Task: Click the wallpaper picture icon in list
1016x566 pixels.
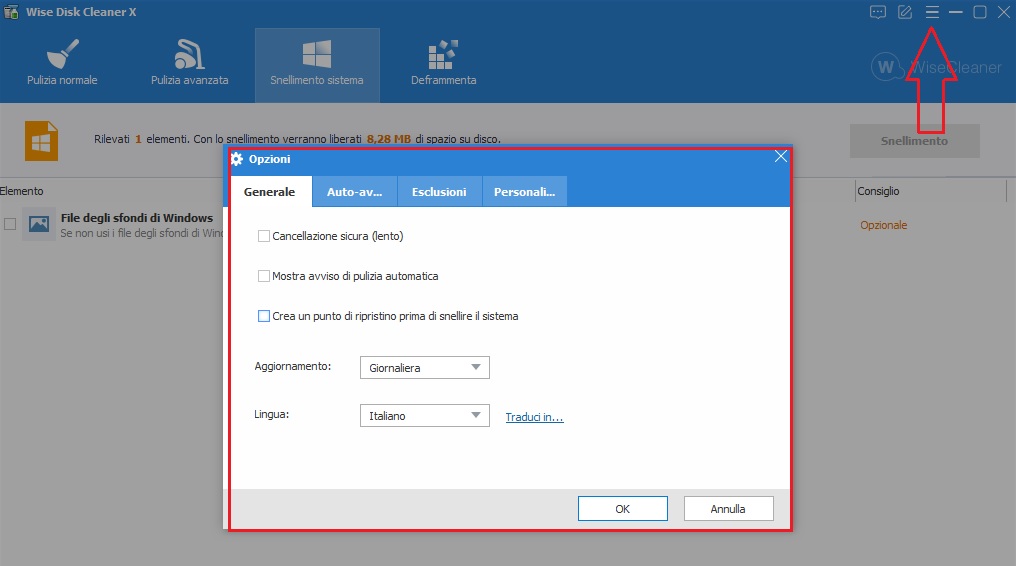Action: [39, 224]
